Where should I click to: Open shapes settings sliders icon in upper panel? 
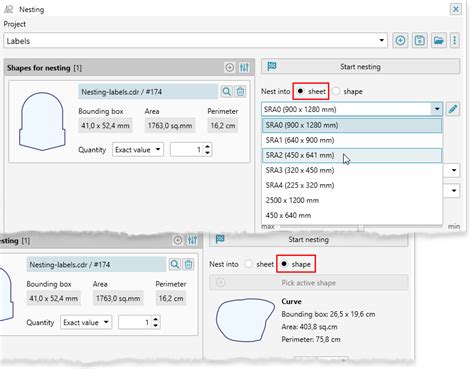coord(244,67)
